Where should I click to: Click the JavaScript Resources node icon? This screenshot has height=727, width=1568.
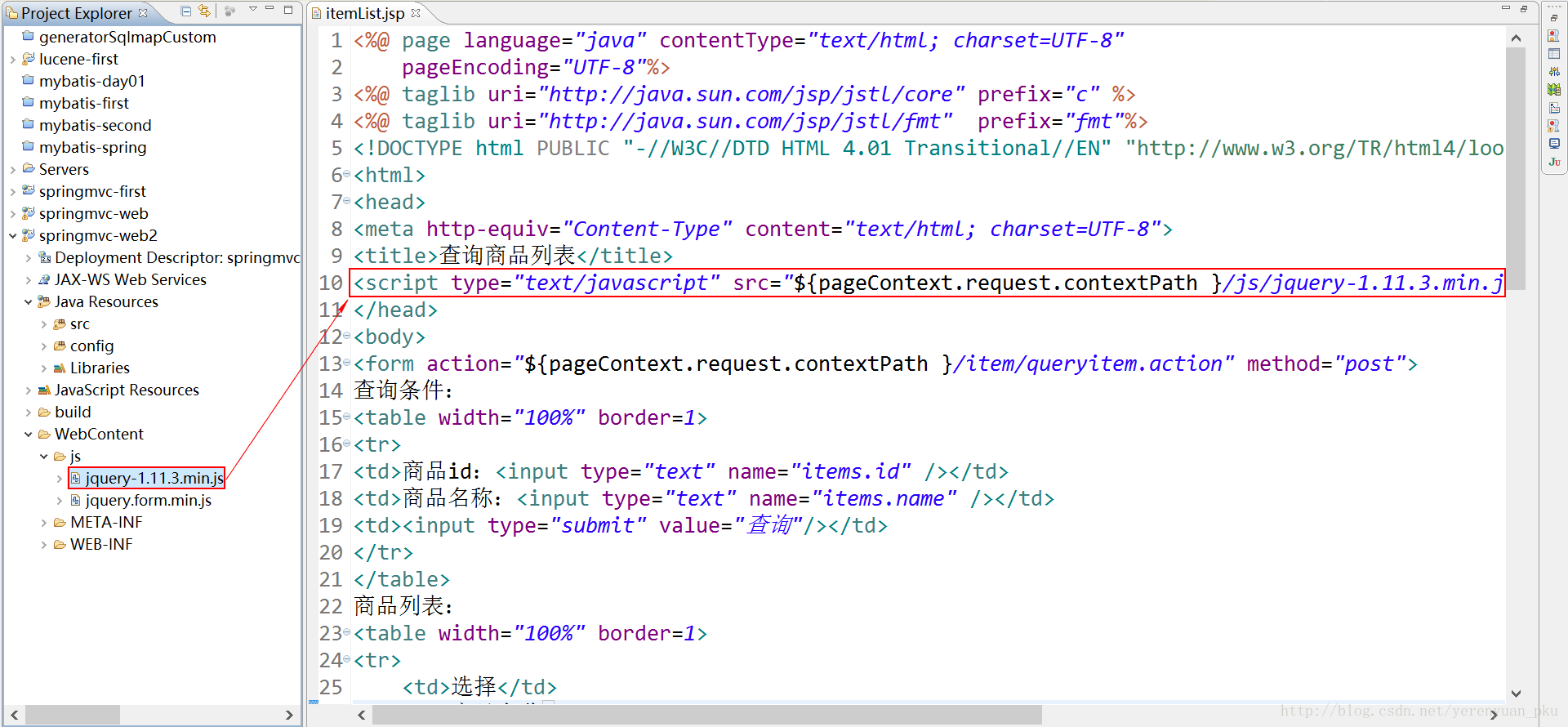coord(44,389)
